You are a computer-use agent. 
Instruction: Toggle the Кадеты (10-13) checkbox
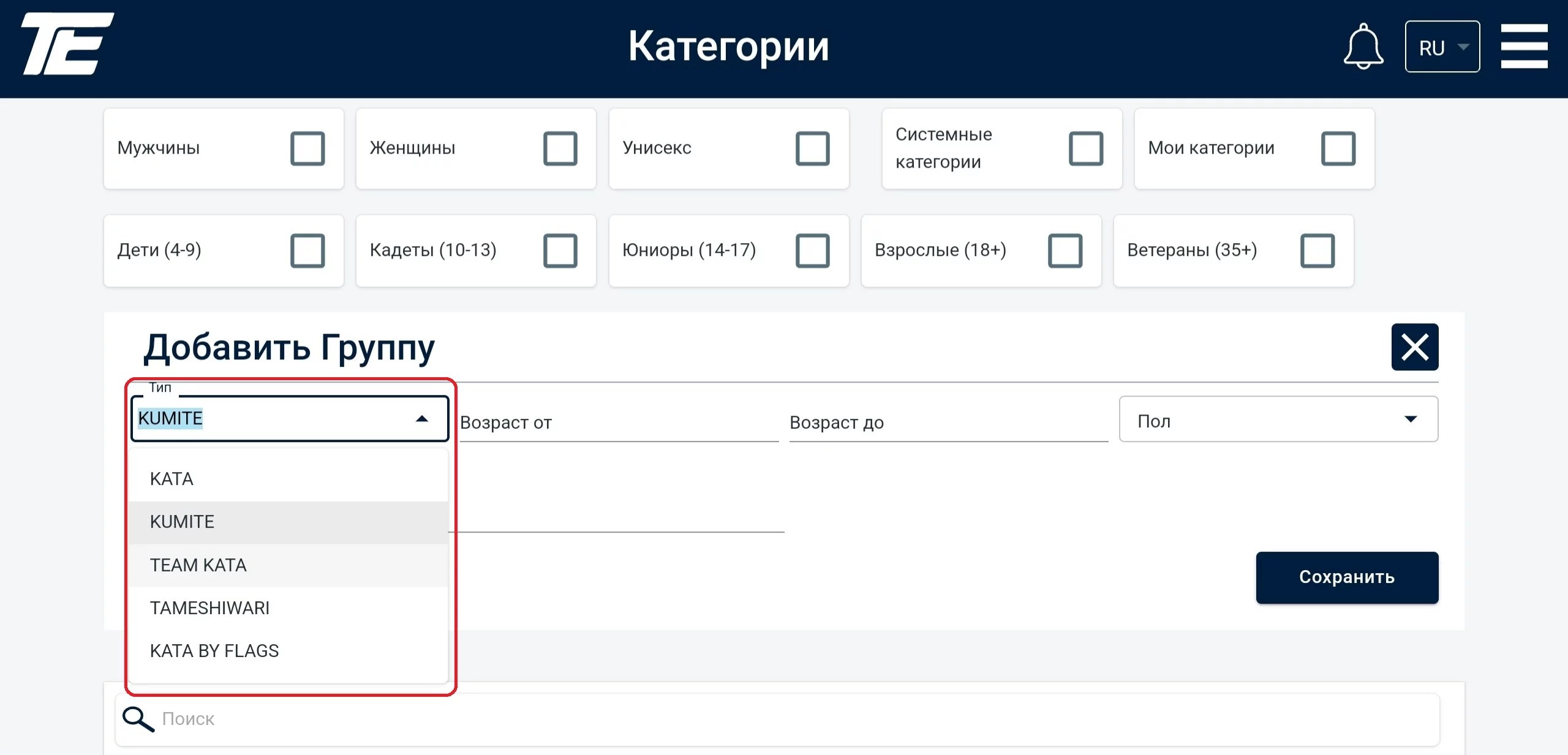[x=560, y=250]
